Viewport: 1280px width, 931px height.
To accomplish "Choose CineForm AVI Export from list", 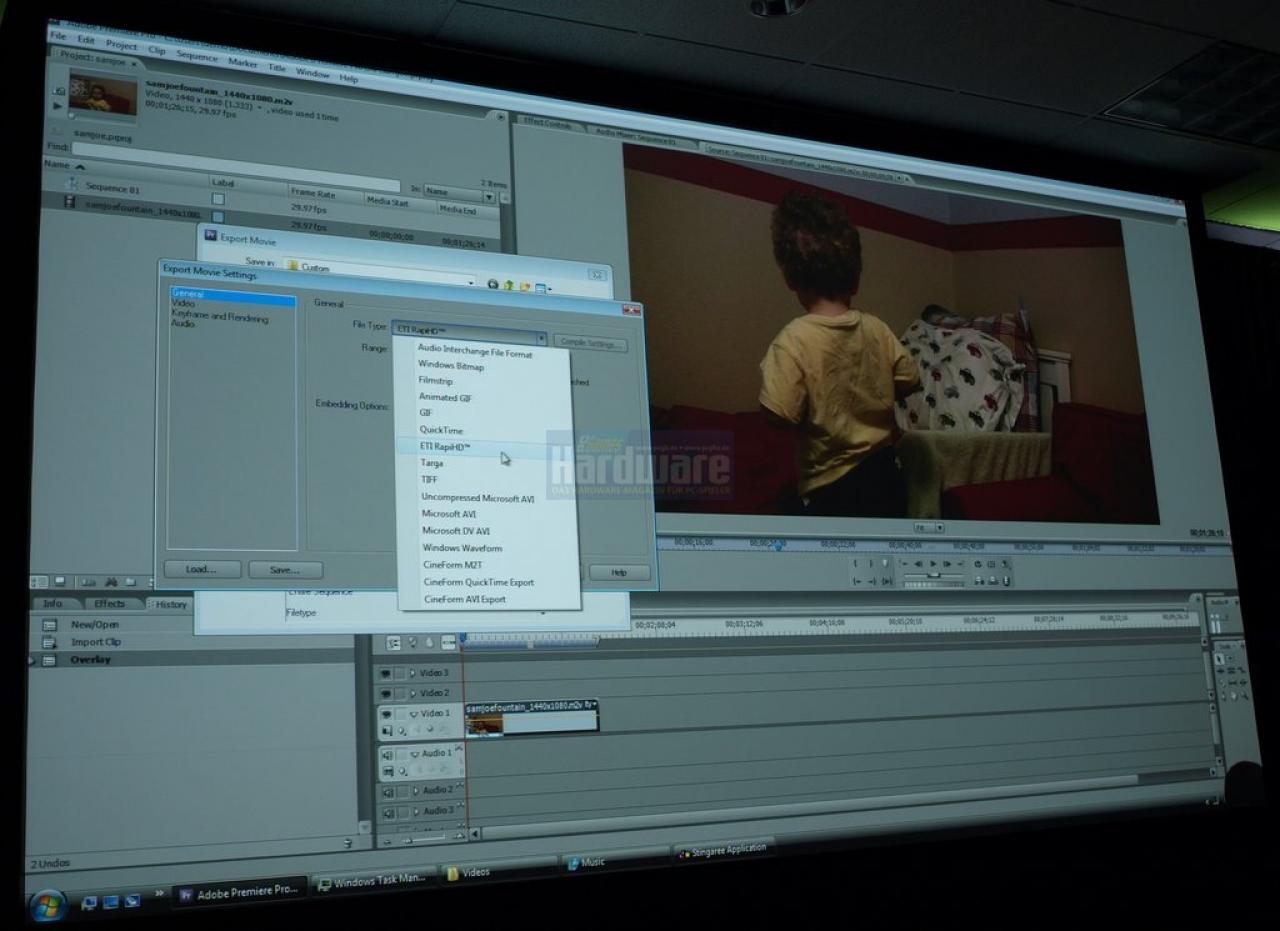I will 465,599.
